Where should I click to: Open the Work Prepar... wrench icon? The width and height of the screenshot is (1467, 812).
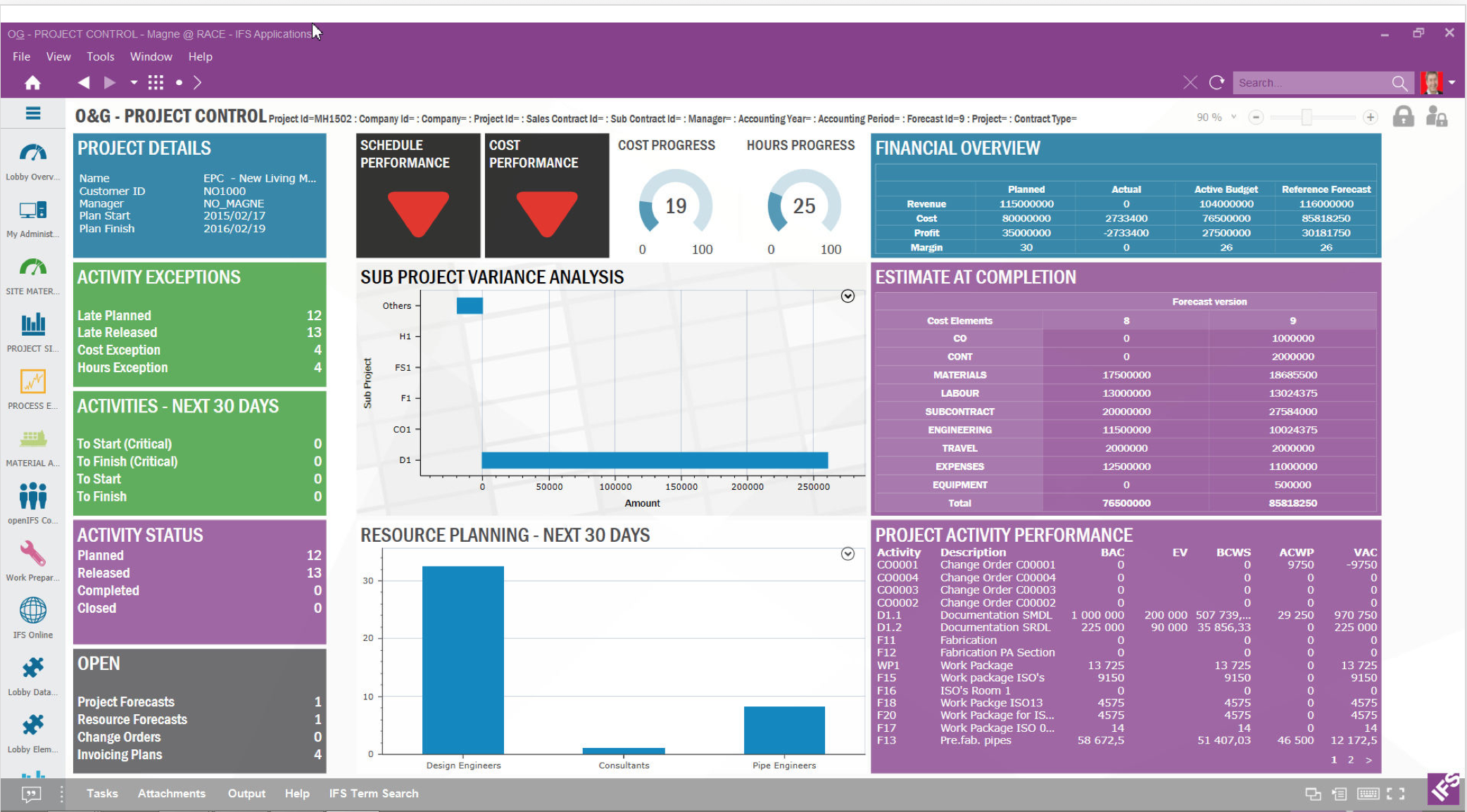click(x=32, y=554)
